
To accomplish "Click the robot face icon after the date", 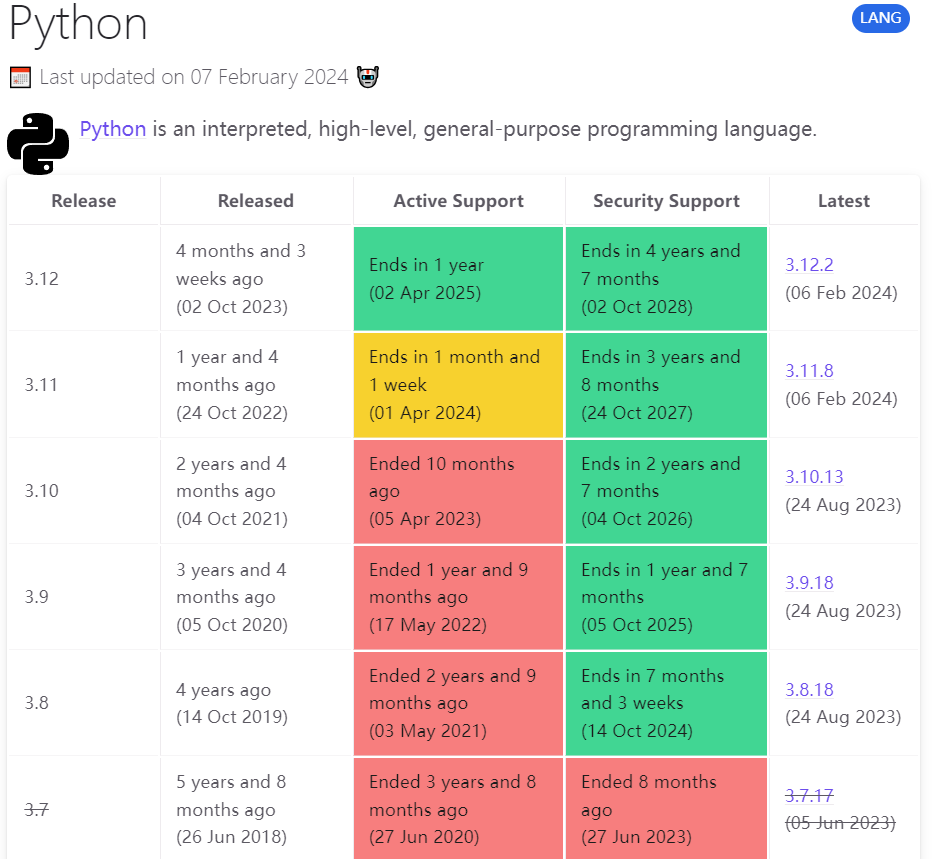I will pos(368,77).
